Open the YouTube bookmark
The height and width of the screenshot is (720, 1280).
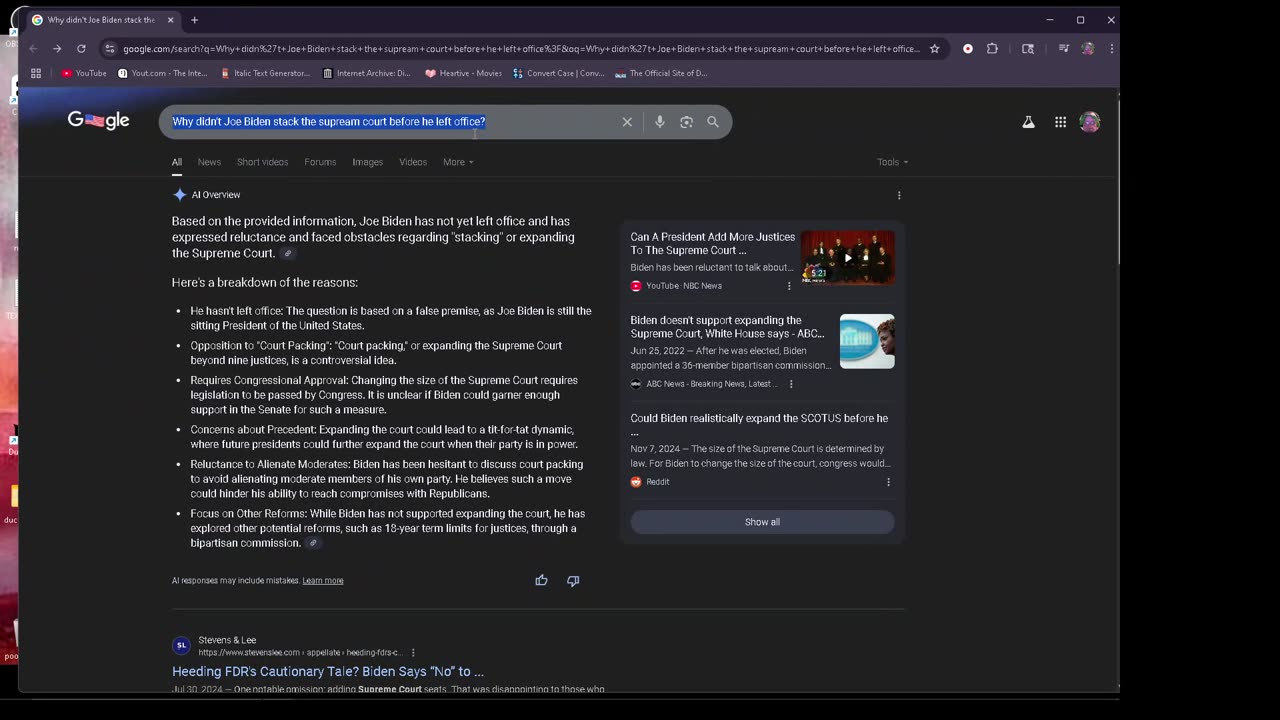pos(84,73)
